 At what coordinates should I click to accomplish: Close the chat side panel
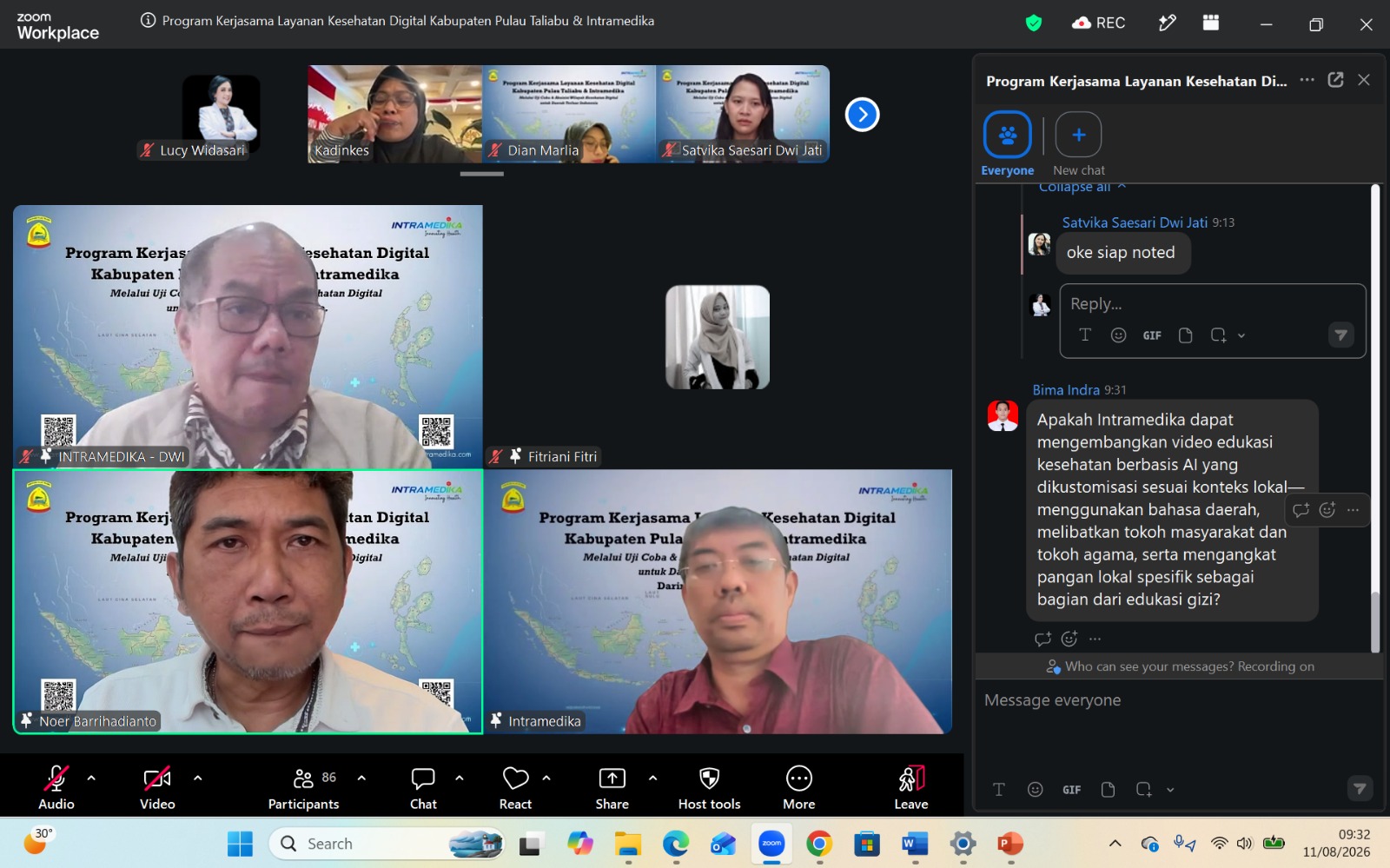tap(1364, 80)
